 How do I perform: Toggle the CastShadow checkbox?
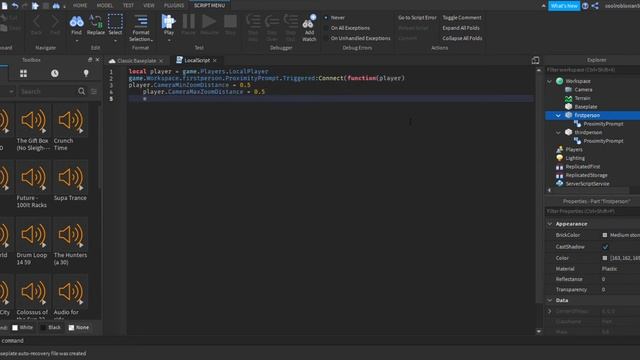point(605,247)
